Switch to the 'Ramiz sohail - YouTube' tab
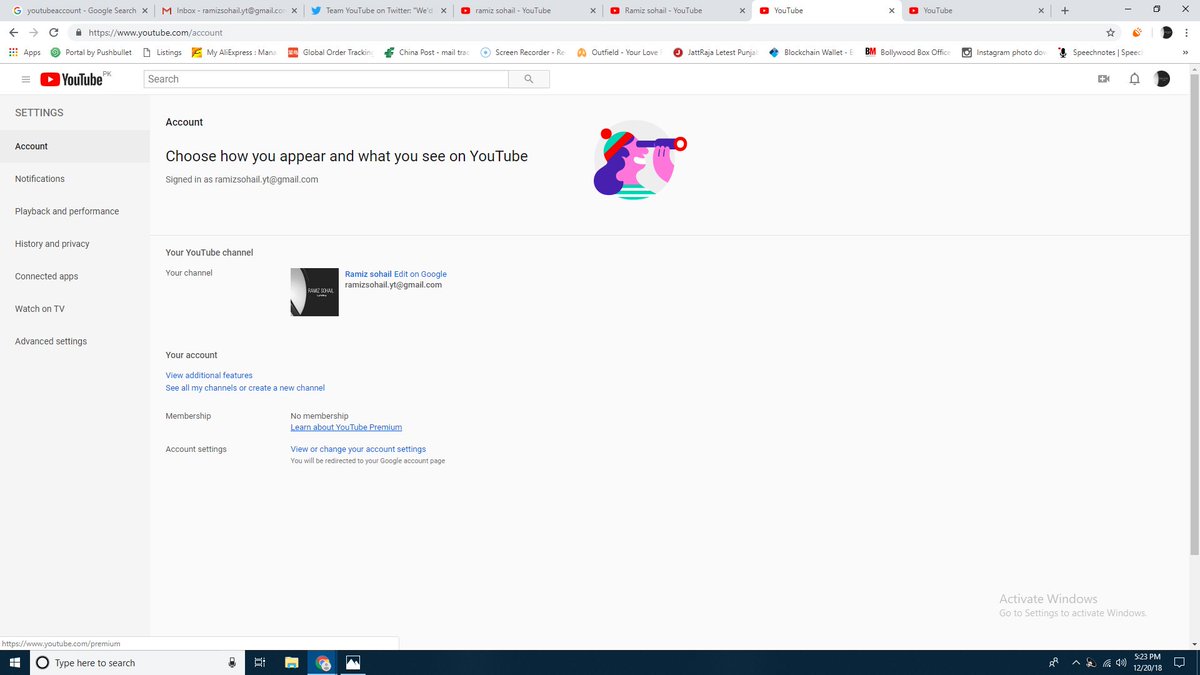This screenshot has width=1200, height=675. tap(676, 11)
